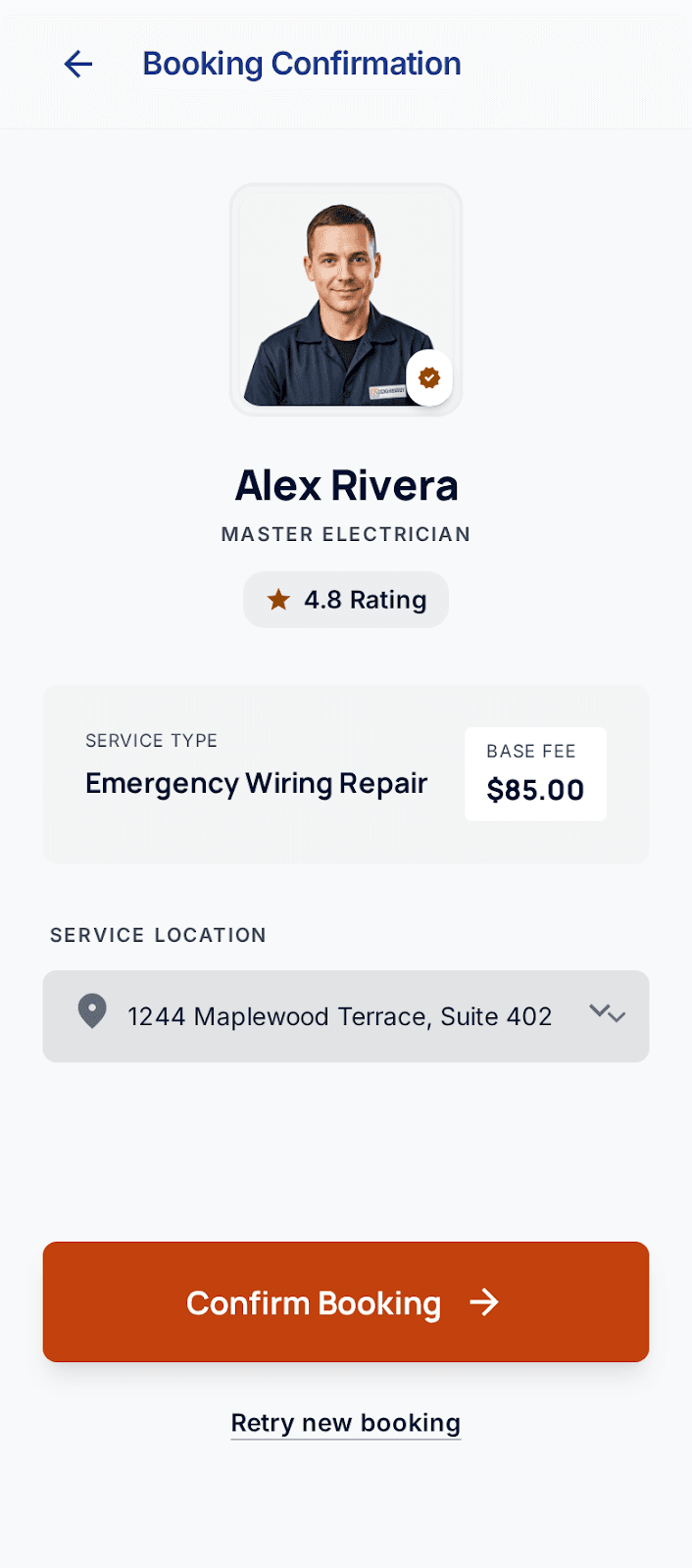Tap the back arrow icon

coord(77,64)
